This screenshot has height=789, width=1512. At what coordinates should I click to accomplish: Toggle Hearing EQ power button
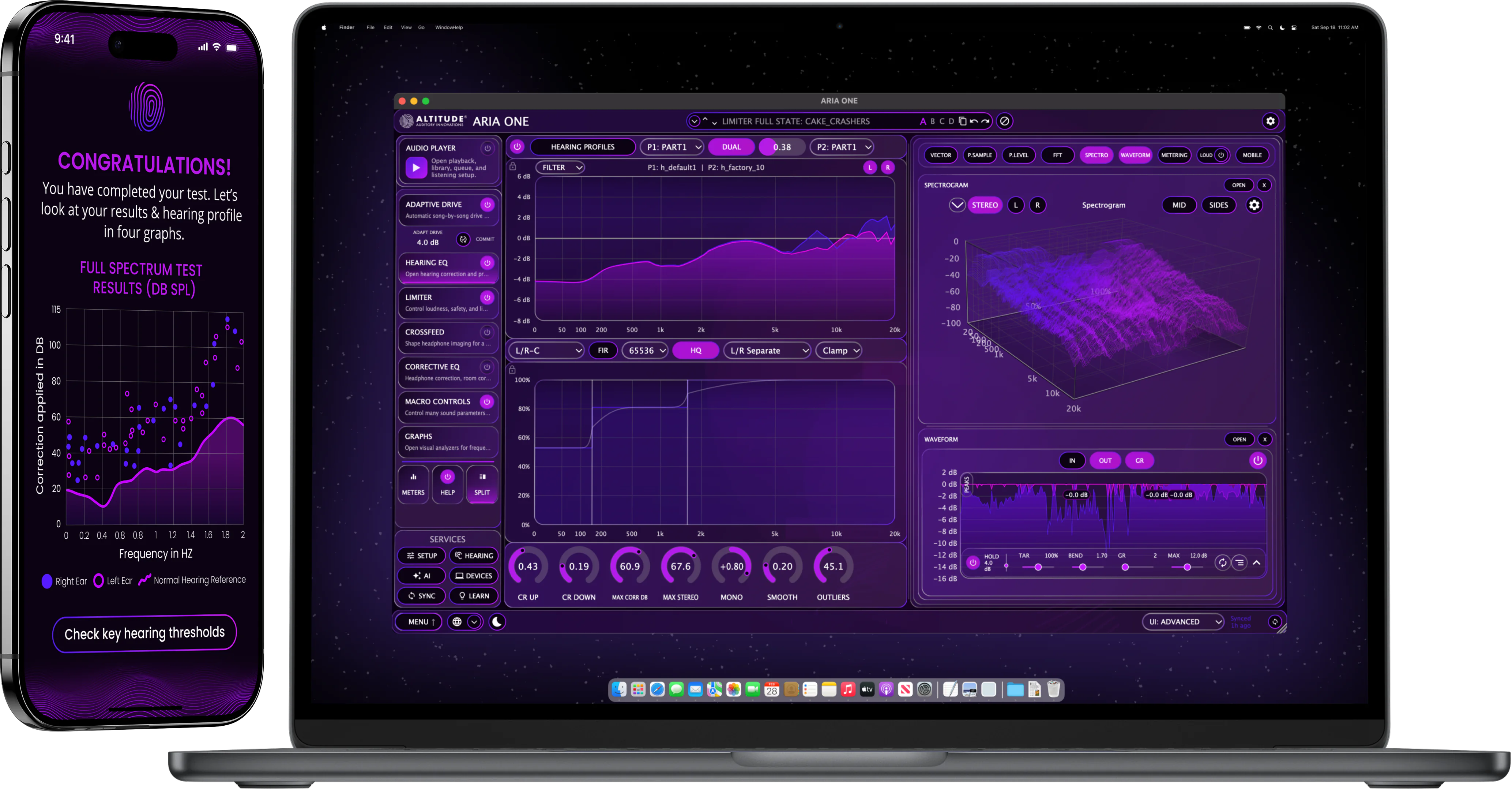click(487, 263)
